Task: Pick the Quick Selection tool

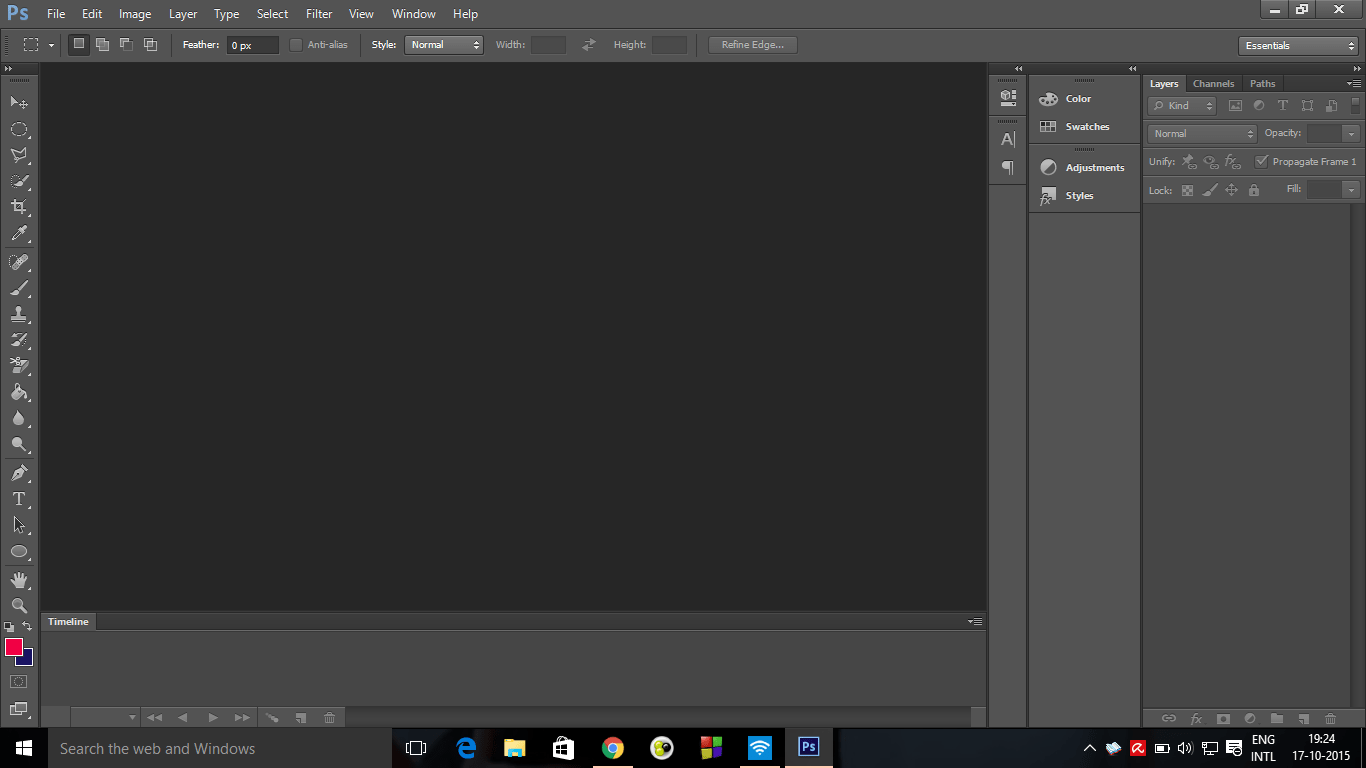Action: [19, 181]
